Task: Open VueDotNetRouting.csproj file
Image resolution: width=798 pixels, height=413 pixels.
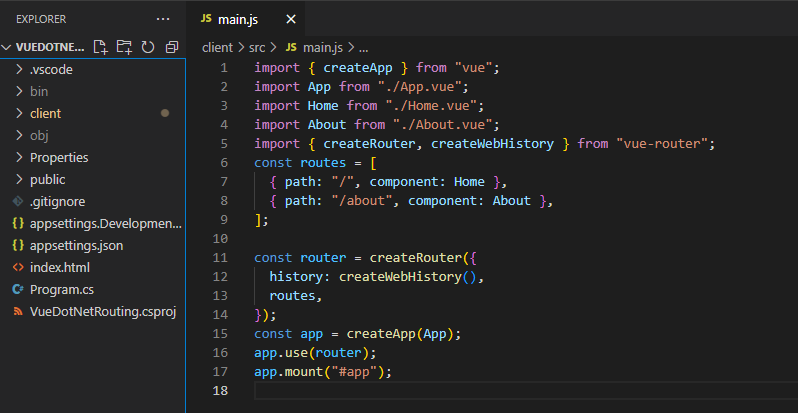Action: pos(93,312)
